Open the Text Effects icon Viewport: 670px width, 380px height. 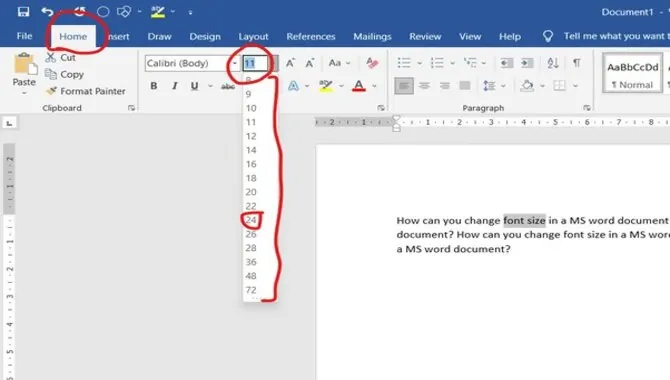point(293,86)
